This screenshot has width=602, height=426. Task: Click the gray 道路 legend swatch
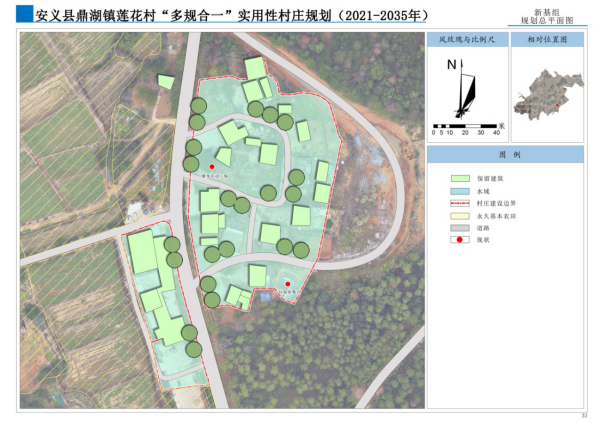tap(459, 227)
